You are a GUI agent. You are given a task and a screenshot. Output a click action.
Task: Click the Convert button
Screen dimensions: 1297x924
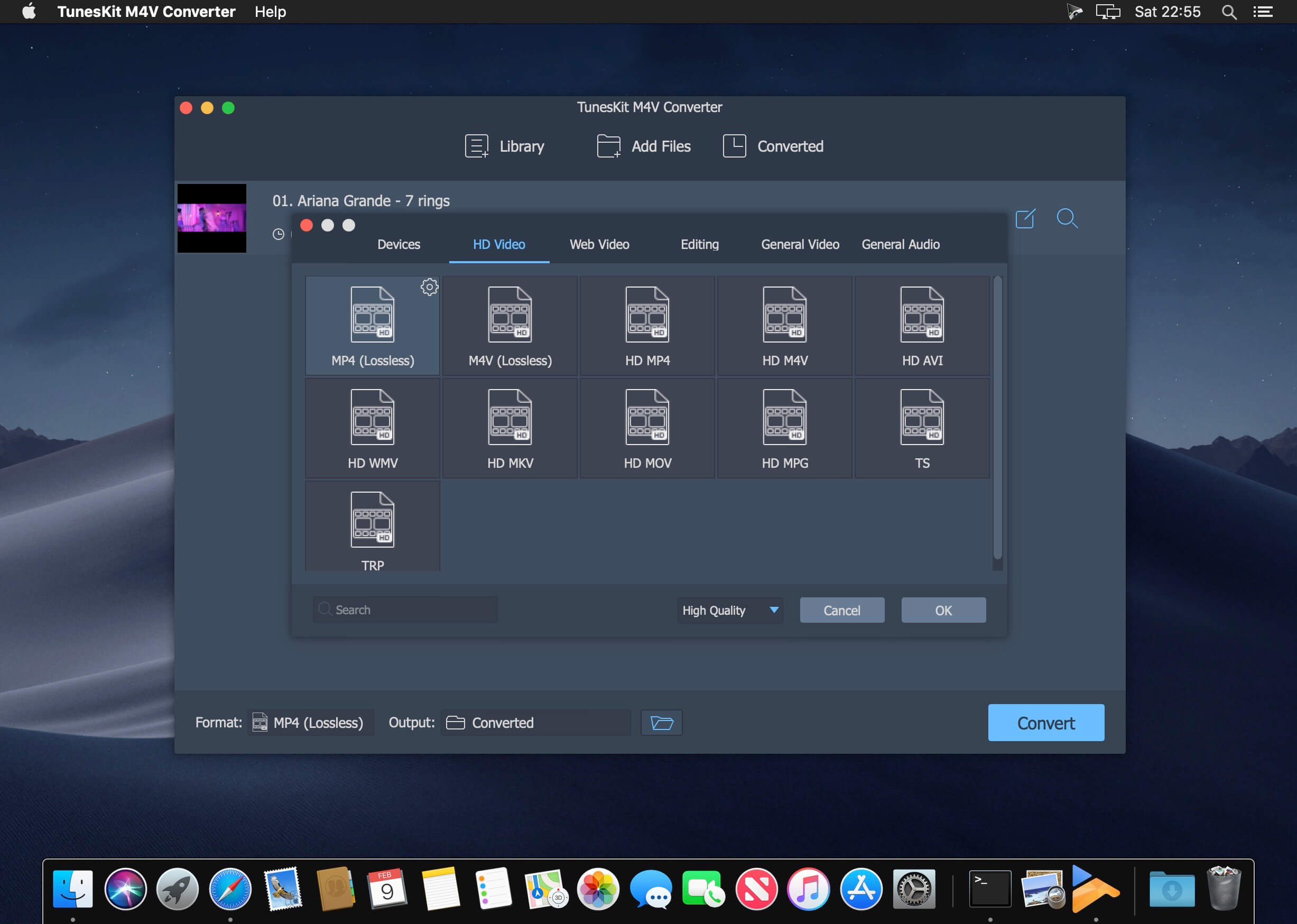point(1046,723)
